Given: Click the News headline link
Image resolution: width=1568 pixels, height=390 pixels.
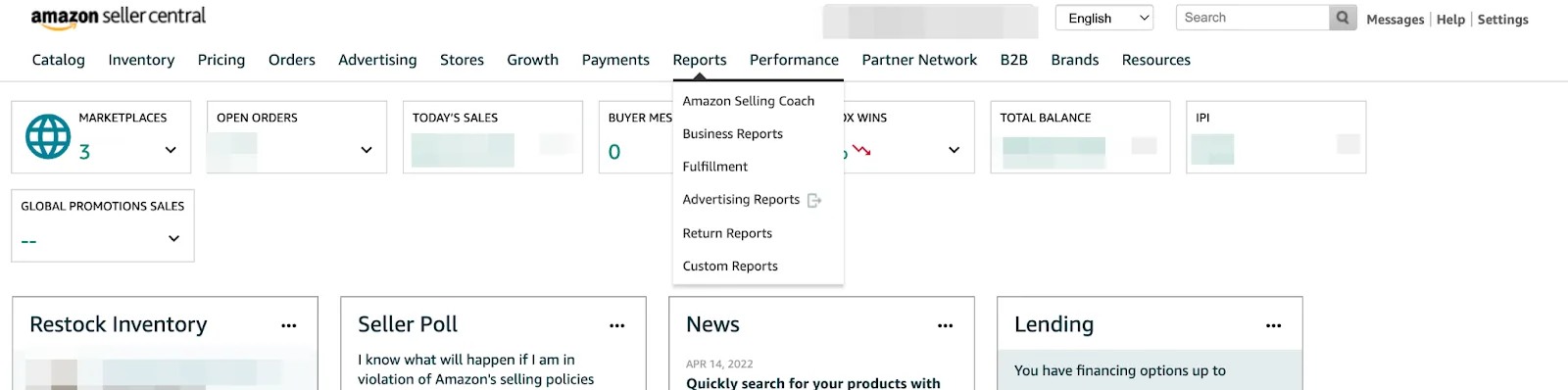Looking at the screenshot, I should coord(813,383).
